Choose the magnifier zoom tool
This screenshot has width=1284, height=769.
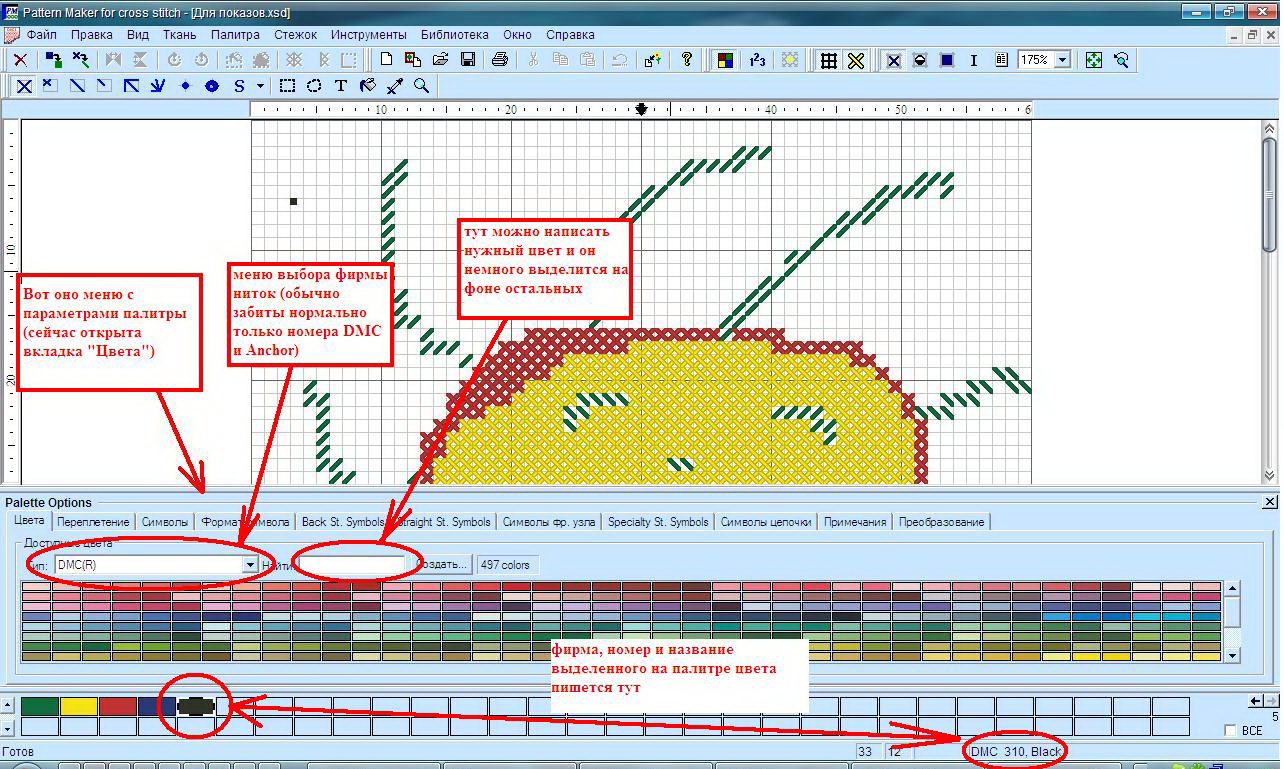tap(422, 86)
